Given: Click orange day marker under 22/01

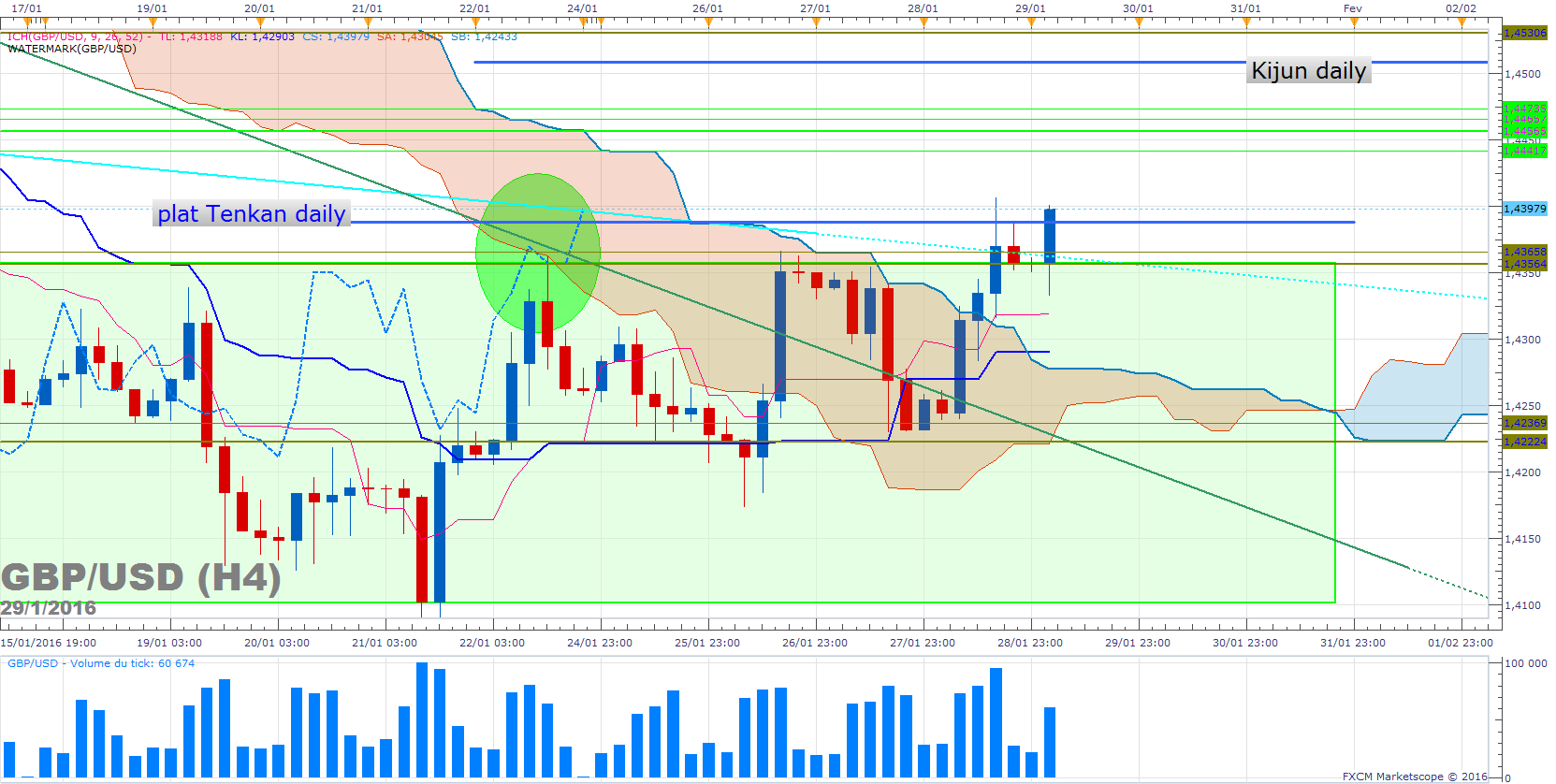Looking at the screenshot, I should click(475, 22).
